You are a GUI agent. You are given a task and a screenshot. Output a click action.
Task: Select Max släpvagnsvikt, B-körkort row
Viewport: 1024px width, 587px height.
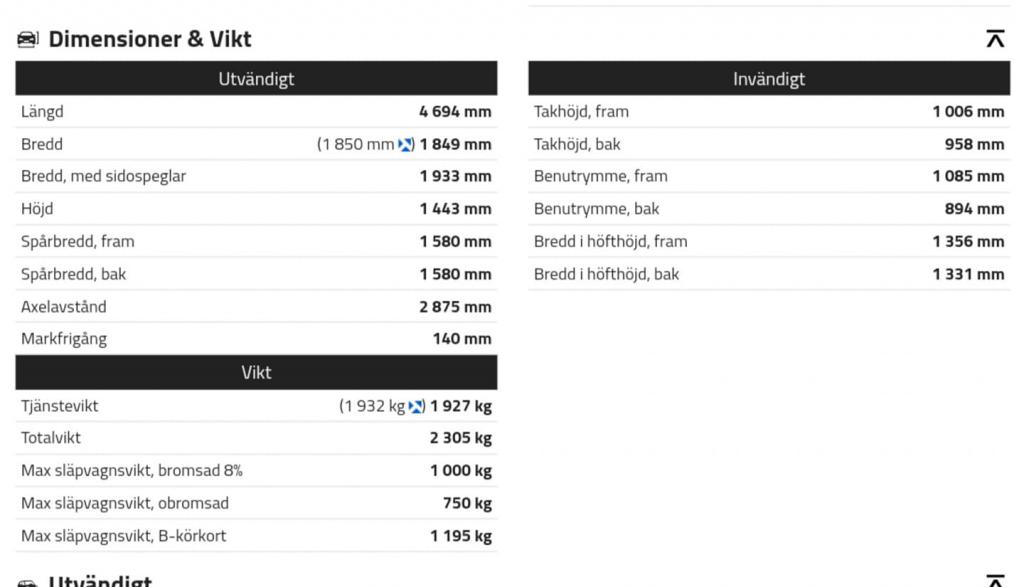(x=256, y=536)
